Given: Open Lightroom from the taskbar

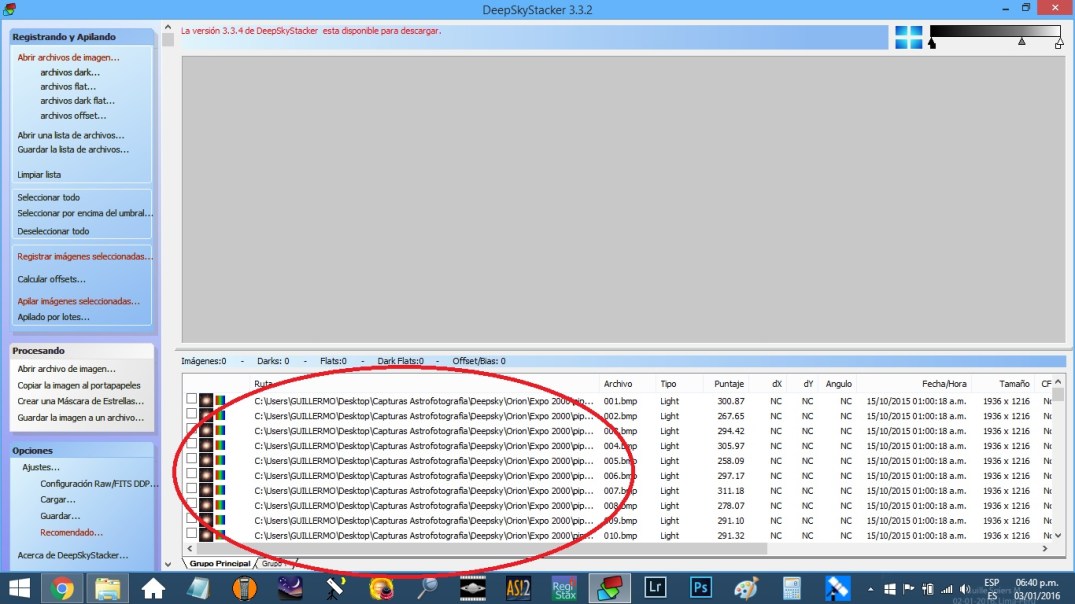Looking at the screenshot, I should tap(655, 587).
